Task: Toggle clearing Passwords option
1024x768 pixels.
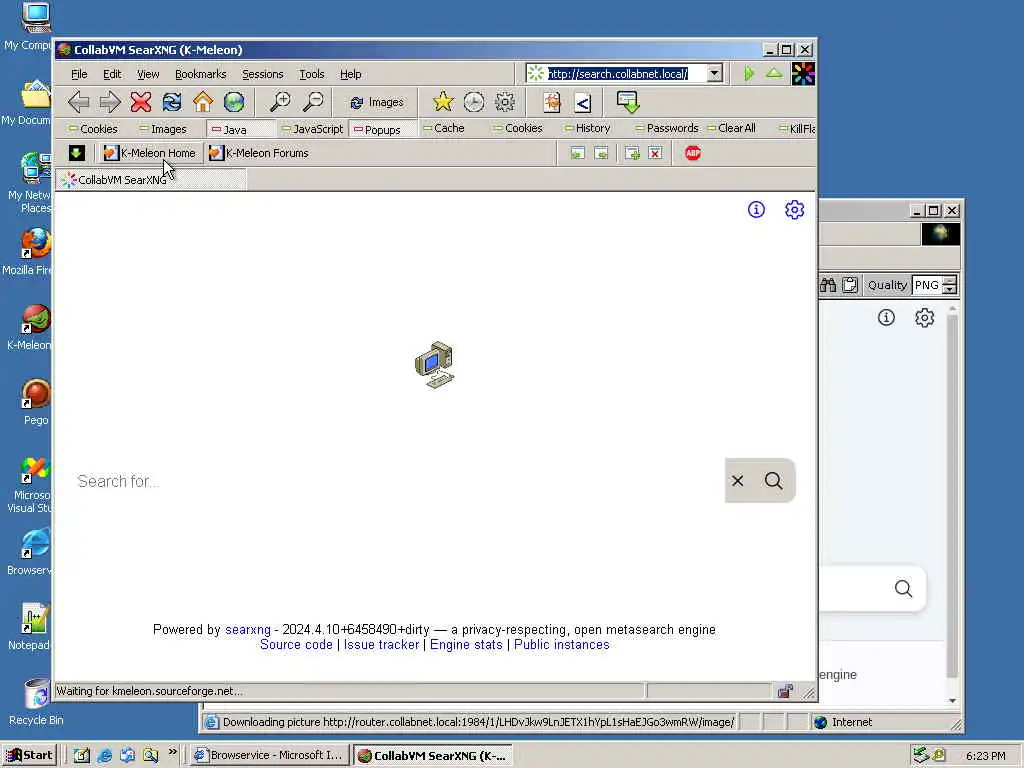Action: tap(667, 129)
